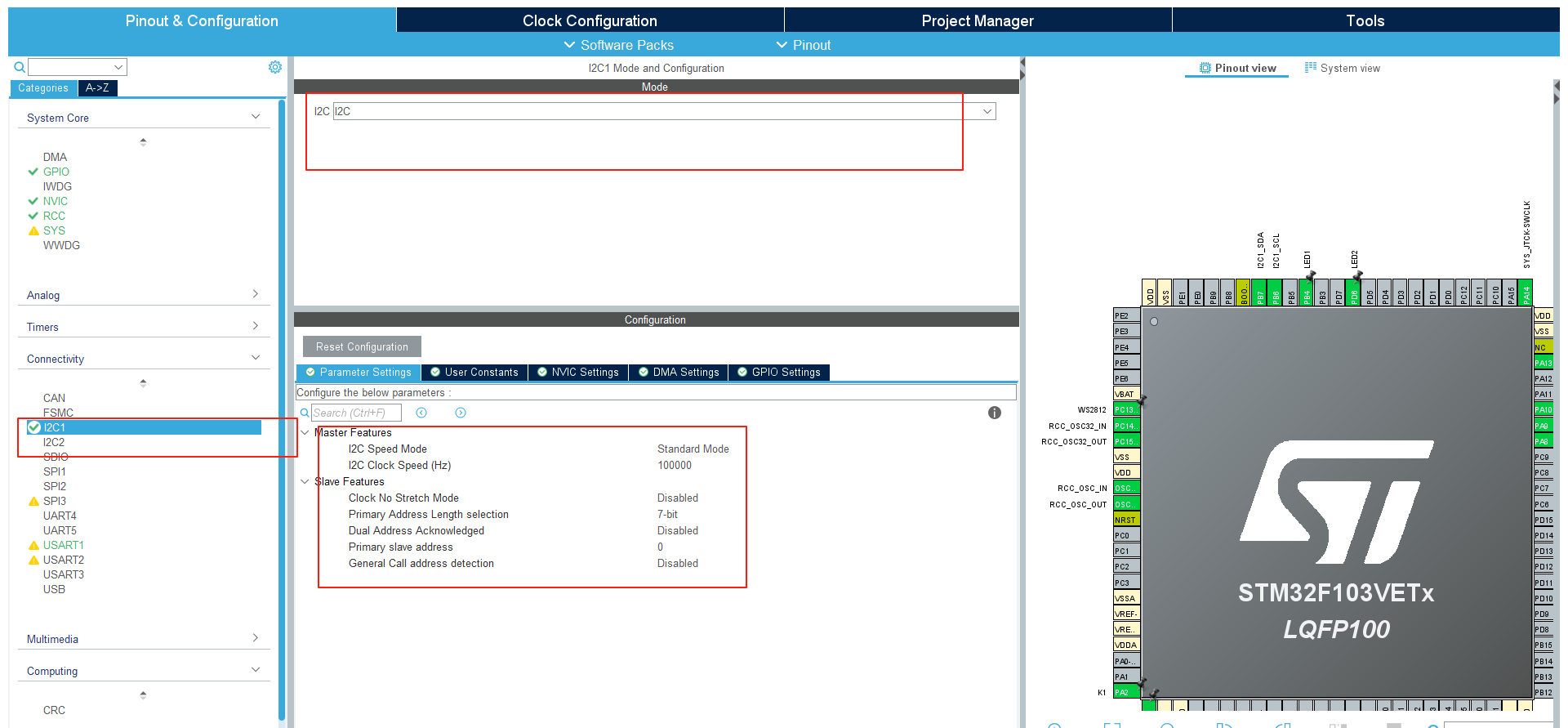Select SPI1 peripheral in list
This screenshot has height=728, width=1568.
point(55,471)
